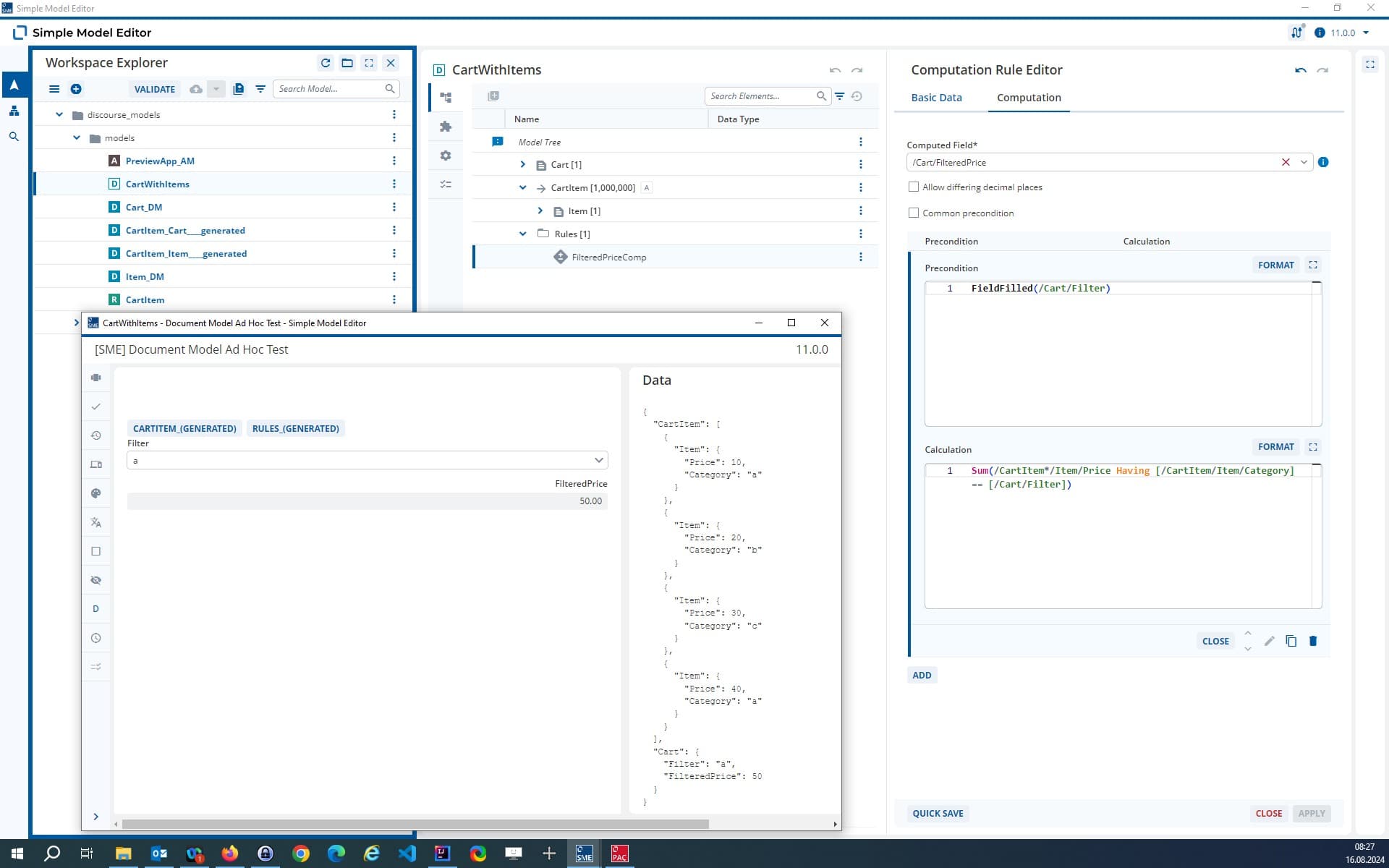
Task: Click the translate language icon in test sidebar
Action: pyautogui.click(x=95, y=522)
